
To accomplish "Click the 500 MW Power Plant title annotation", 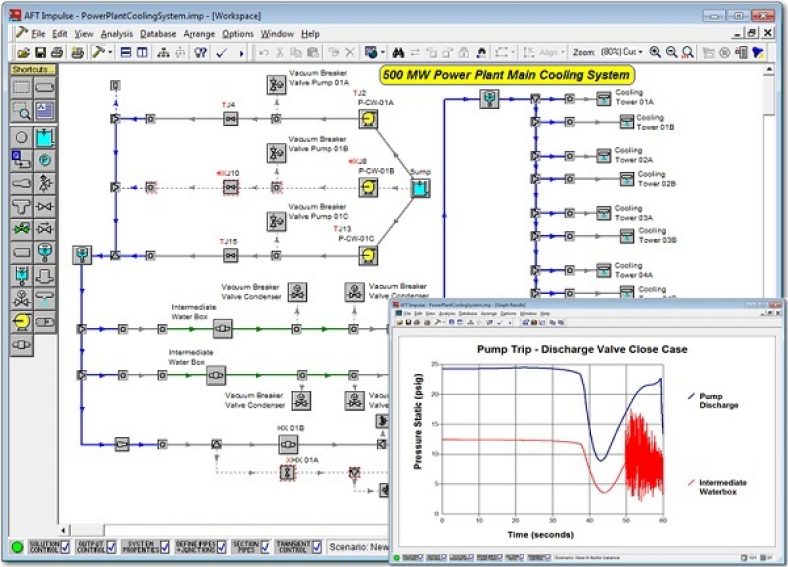I will (x=506, y=75).
